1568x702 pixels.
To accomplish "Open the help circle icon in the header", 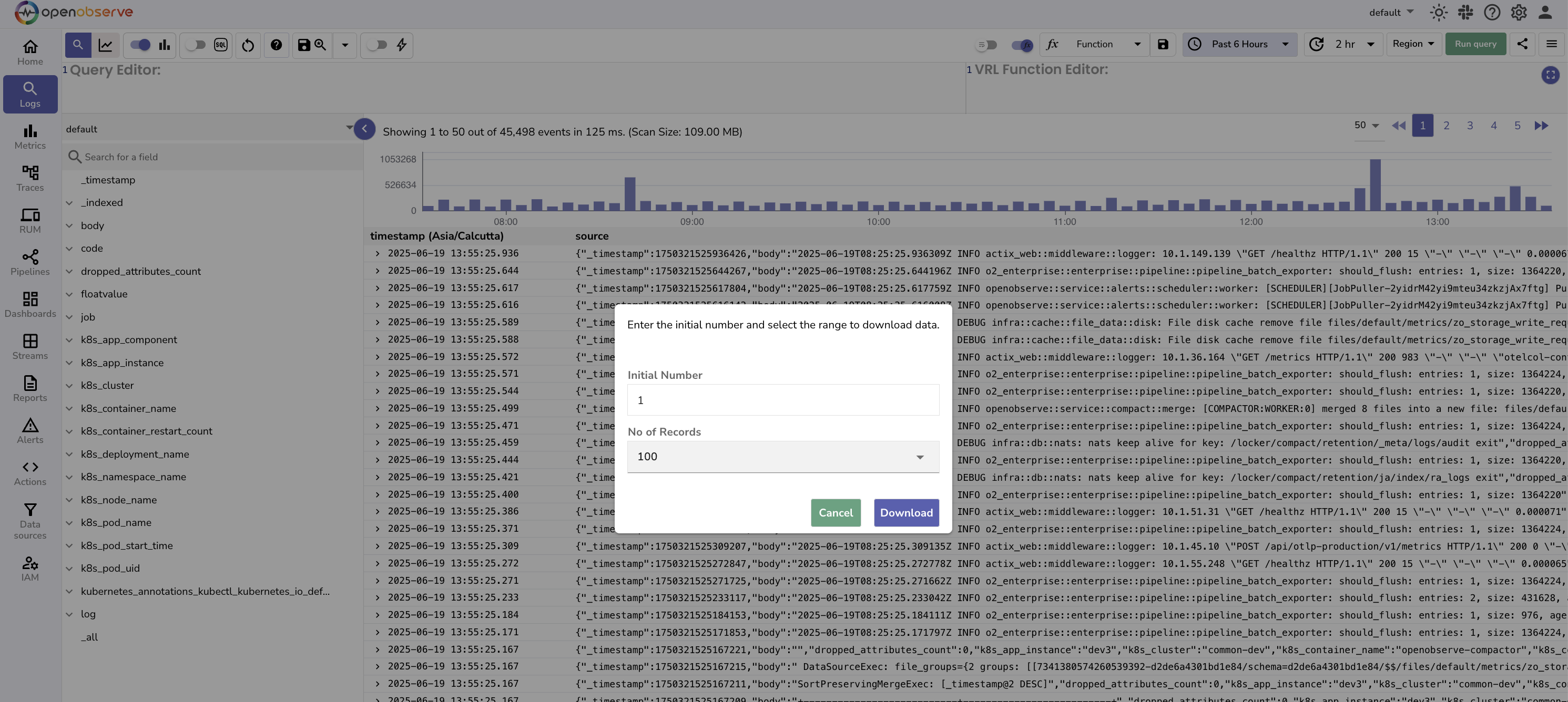I will pyautogui.click(x=1491, y=12).
